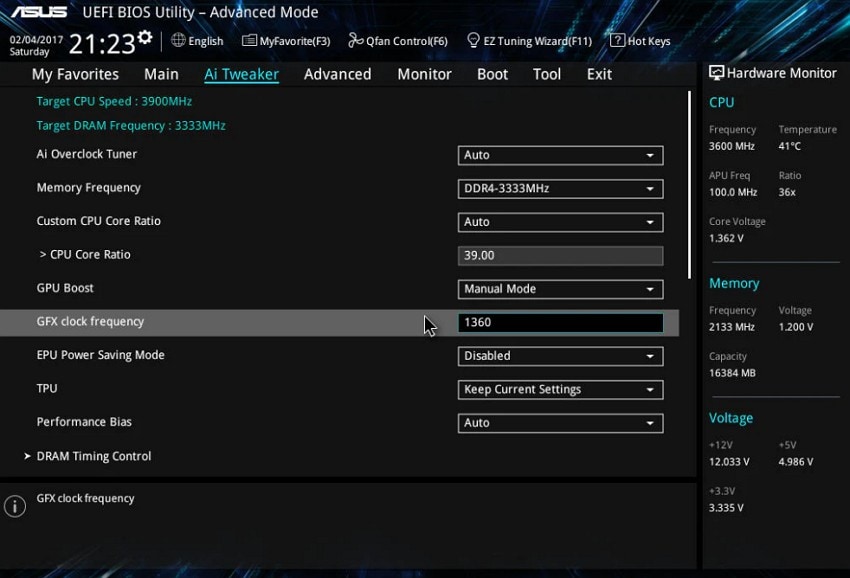Click inside the GFX clock frequency value field
This screenshot has height=578, width=850.
(559, 322)
